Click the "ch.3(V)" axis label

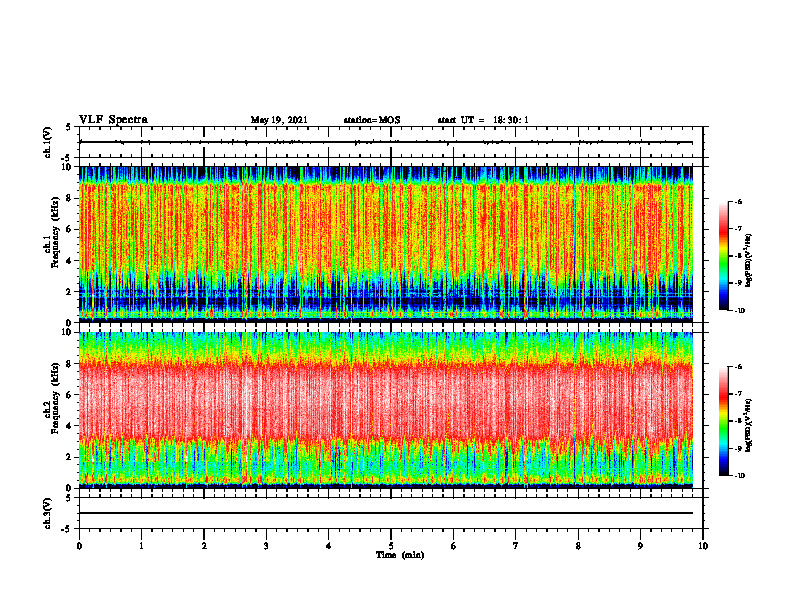47,513
